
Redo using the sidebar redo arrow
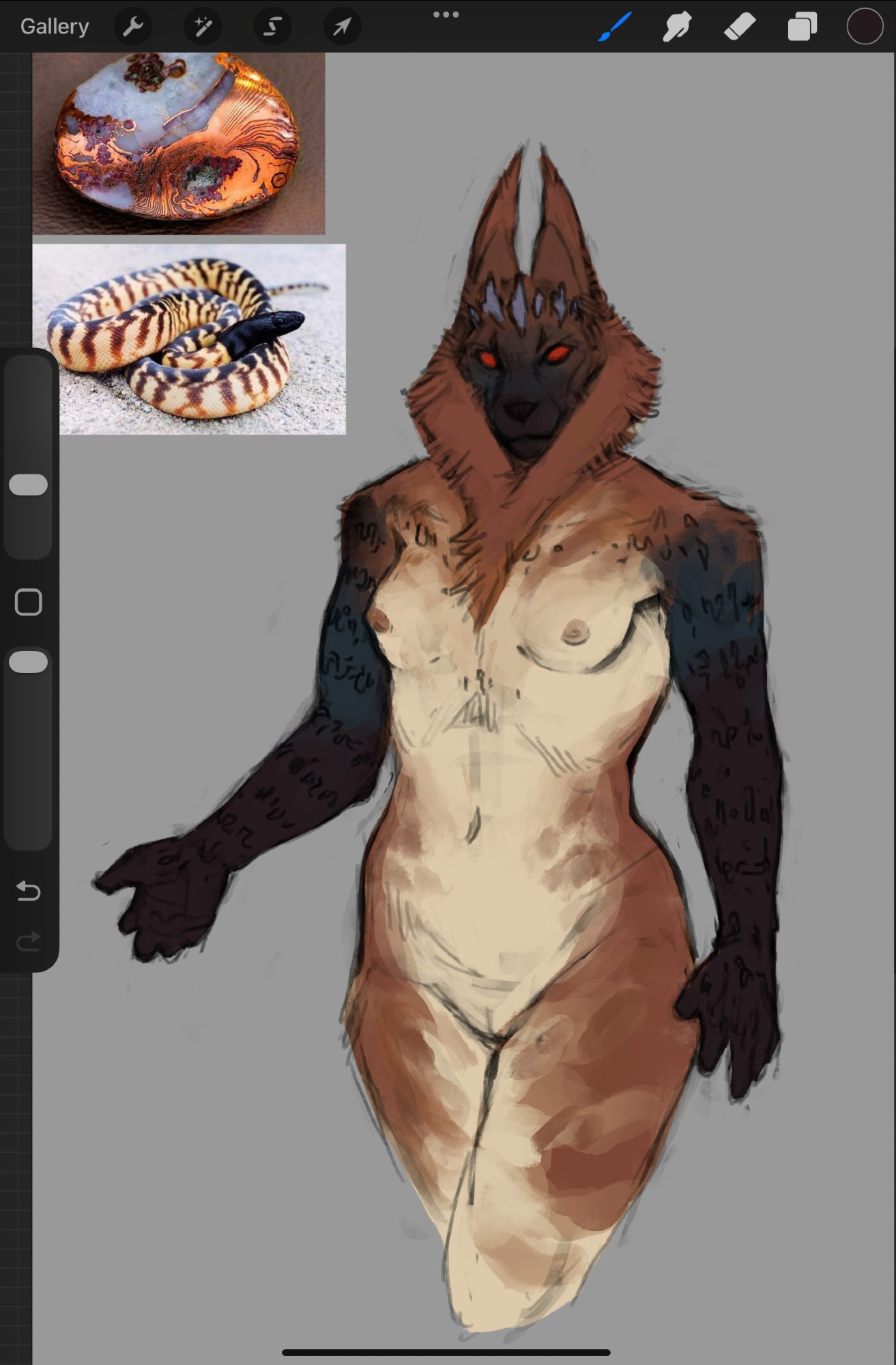(29, 942)
